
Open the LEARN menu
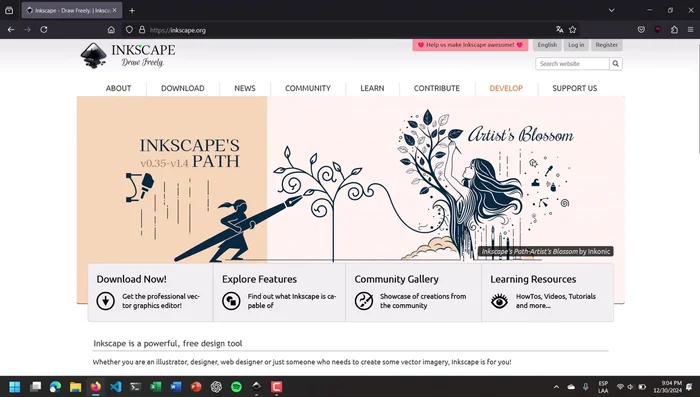tap(372, 88)
